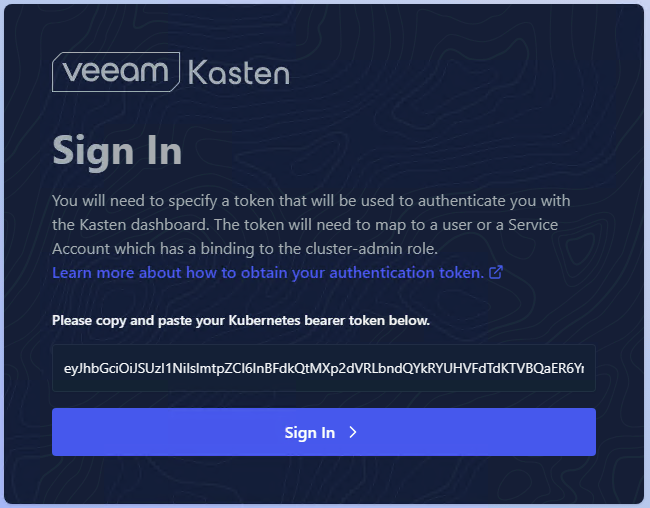Click the bearer token instruction label

coord(241,321)
